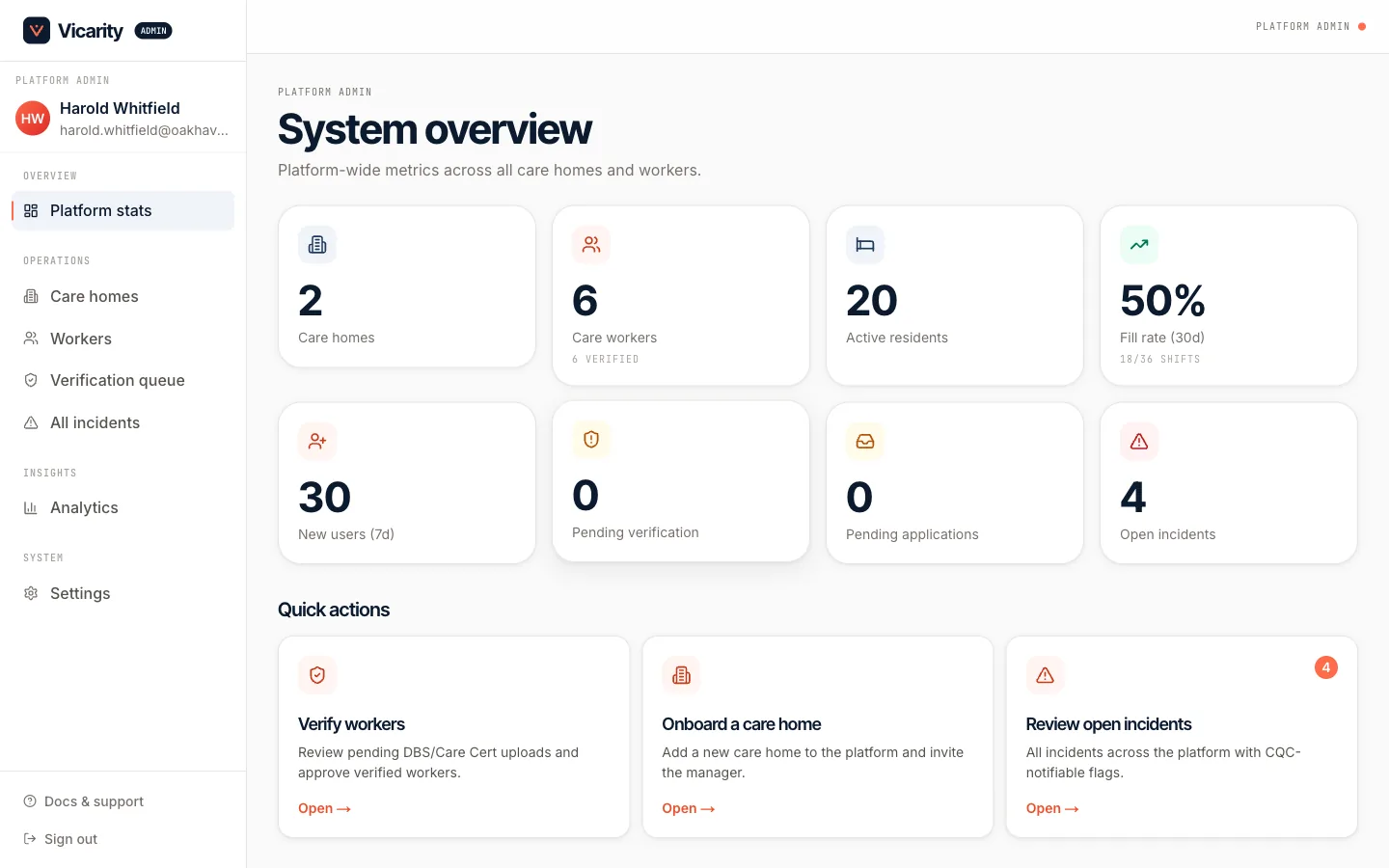Screen dimensions: 1389x868
Task: Click the Open incidents label
Action: pyautogui.click(x=1168, y=534)
